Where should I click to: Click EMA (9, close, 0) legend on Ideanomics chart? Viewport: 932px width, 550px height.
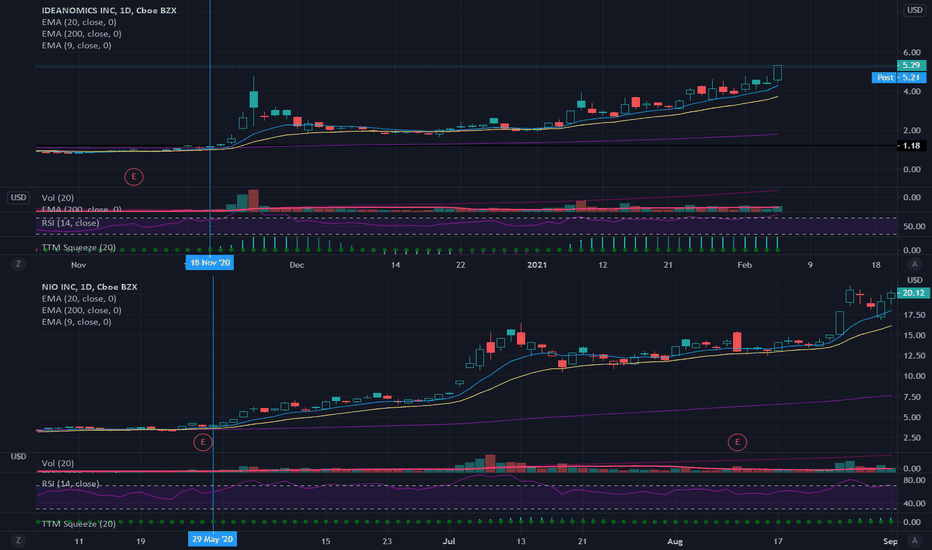coord(76,45)
